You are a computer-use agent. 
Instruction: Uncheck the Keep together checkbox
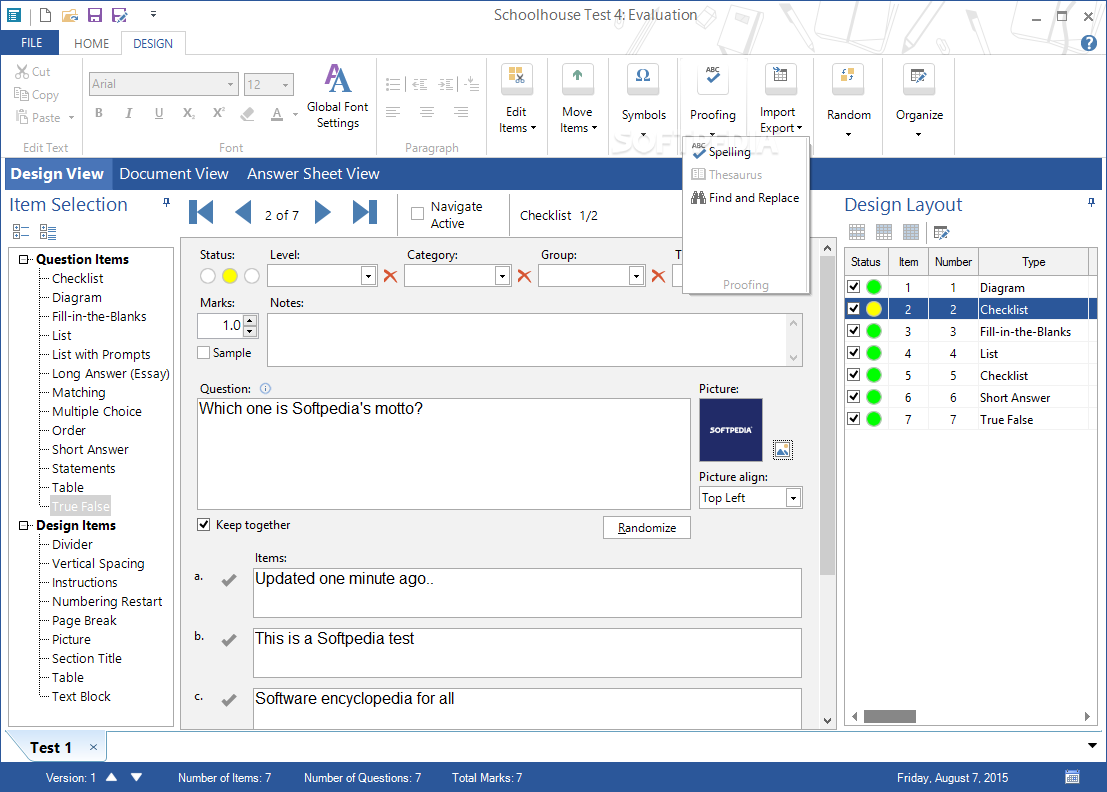204,524
